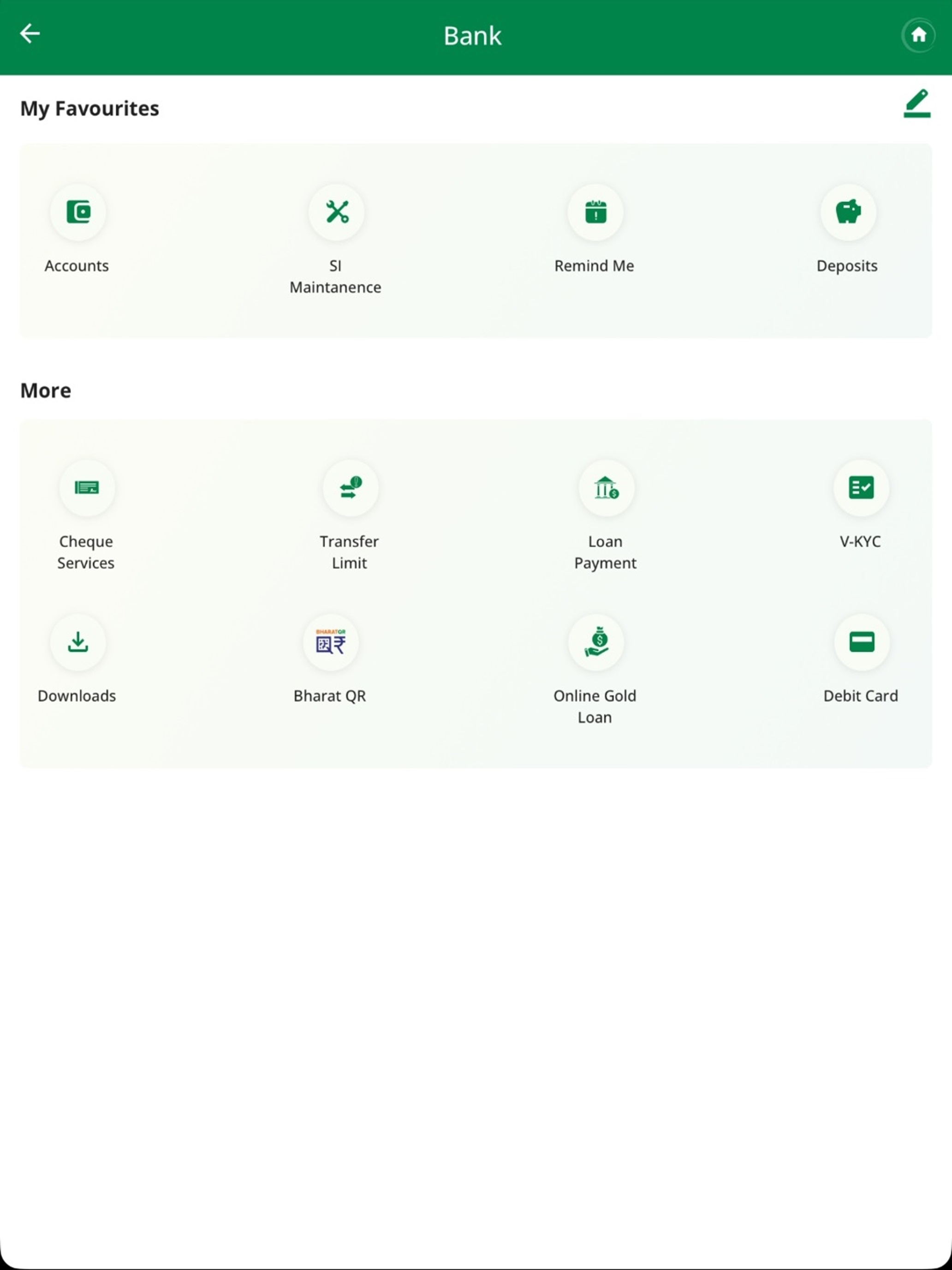Select the V-KYC label
The width and height of the screenshot is (952, 1270).
coord(860,541)
